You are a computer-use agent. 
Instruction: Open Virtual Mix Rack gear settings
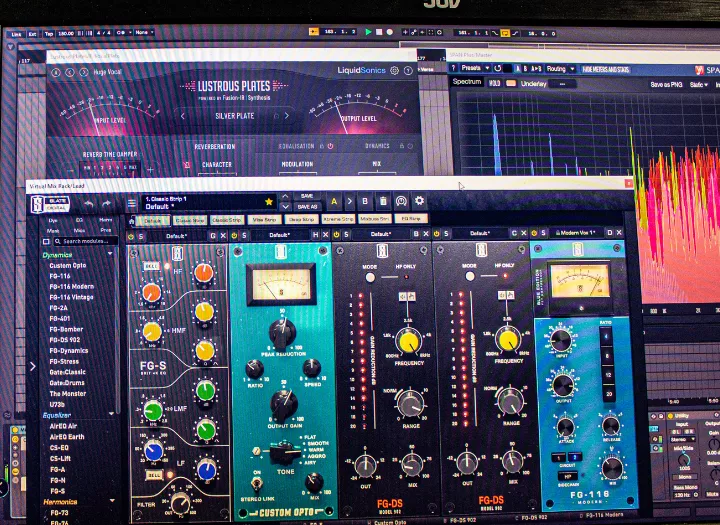click(419, 201)
